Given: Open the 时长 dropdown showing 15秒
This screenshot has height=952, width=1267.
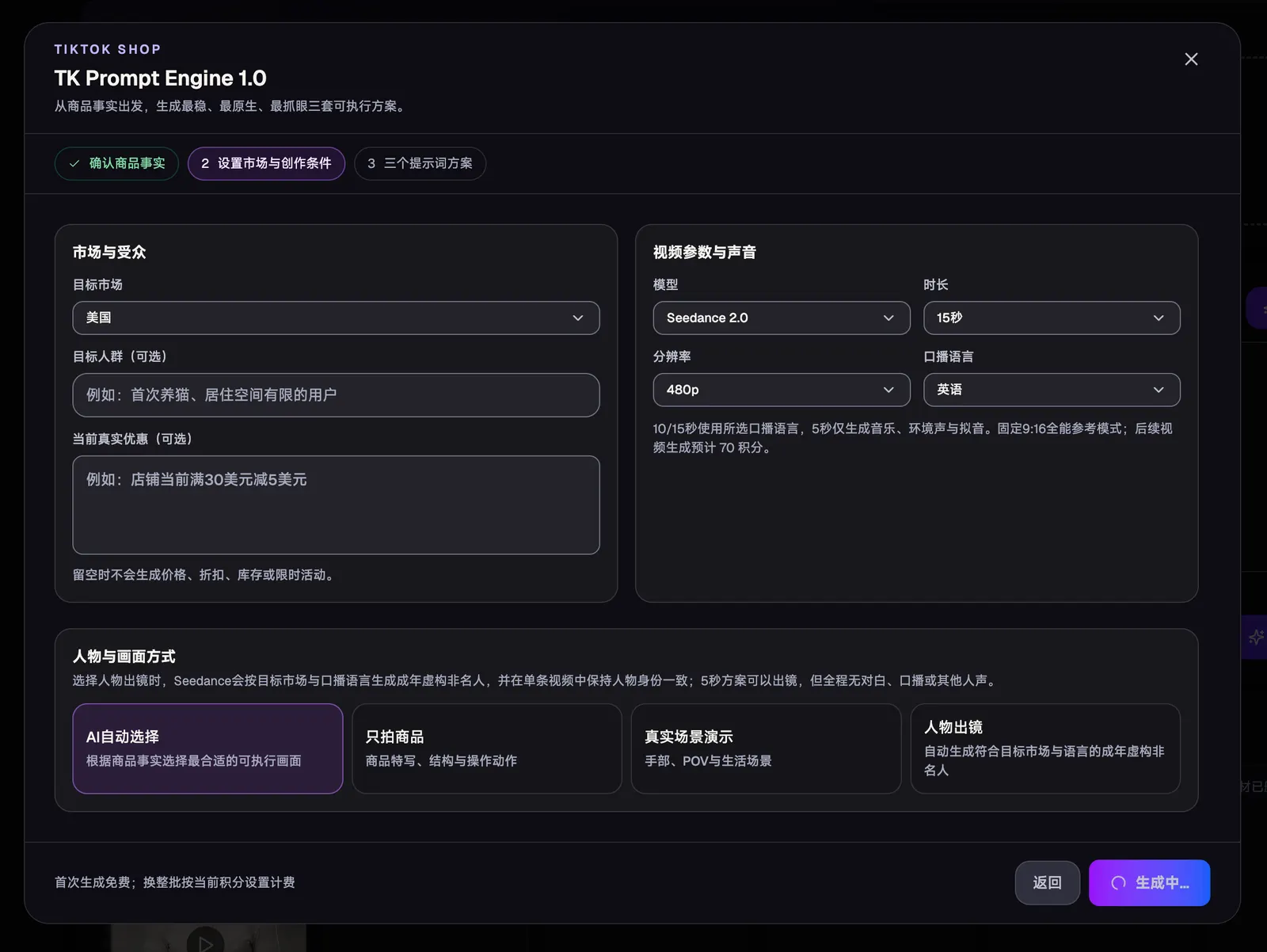Looking at the screenshot, I should point(1052,318).
